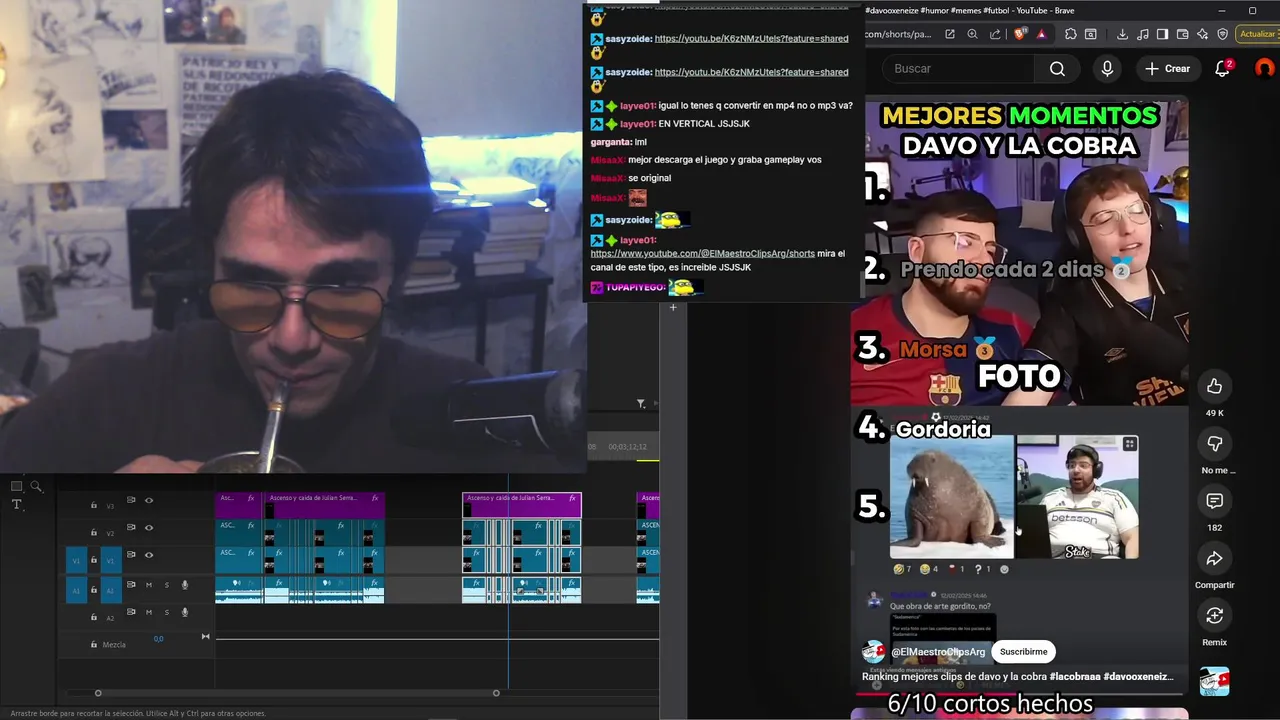Open ElMaestroClipsArg shorts link in chat
The height and width of the screenshot is (720, 1280).
coord(703,254)
